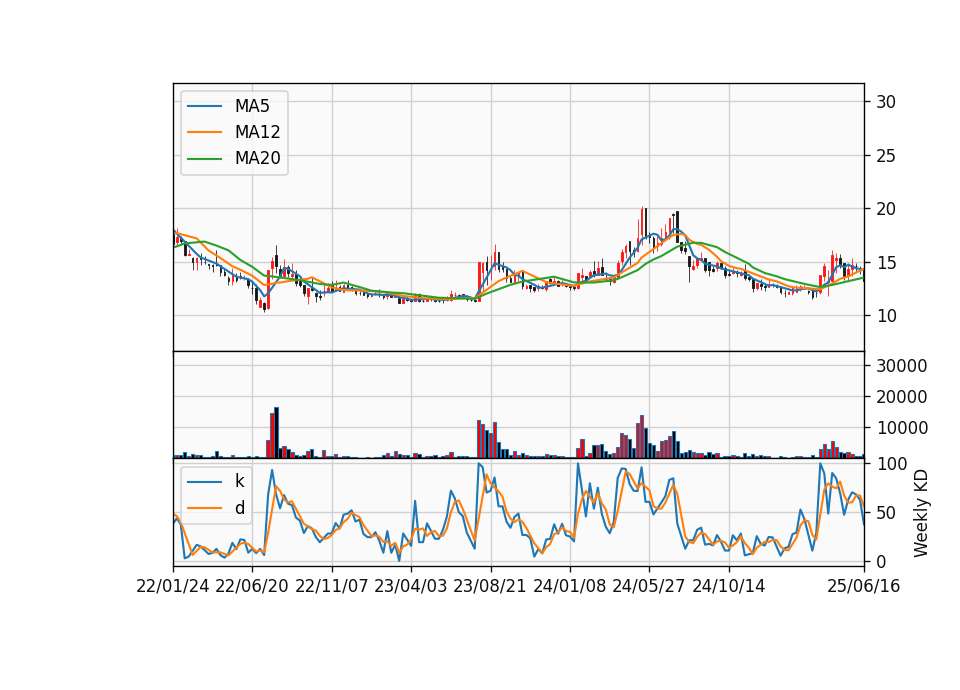Screen dimensions: 960x690
Task: Click the MA12 legend label
Action: point(257,132)
